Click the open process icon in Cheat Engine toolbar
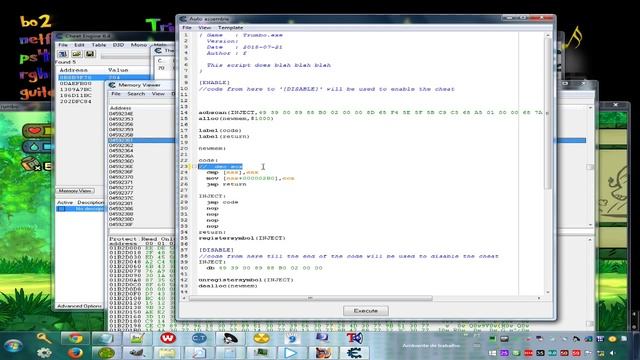The height and width of the screenshot is (360, 640). point(62,54)
